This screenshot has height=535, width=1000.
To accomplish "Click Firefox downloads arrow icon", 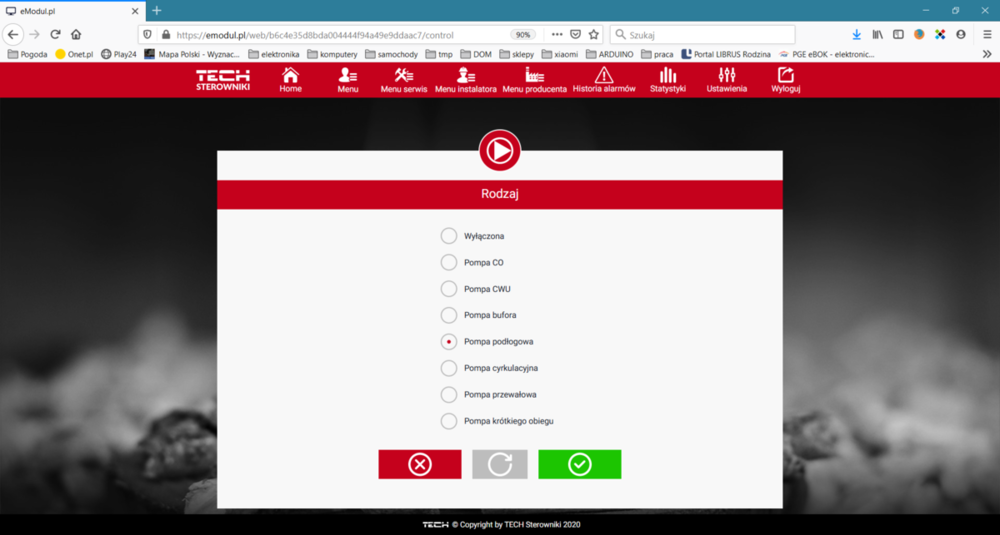I will point(856,34).
